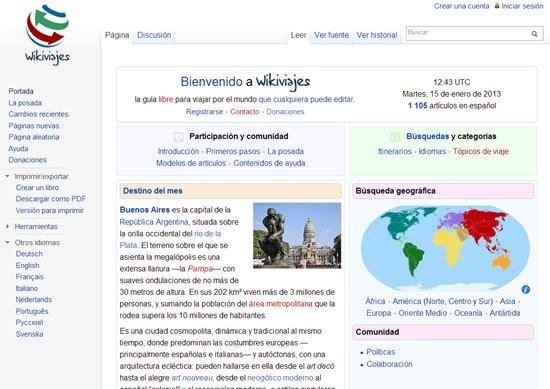Open Colaboración community link
The width and height of the screenshot is (550, 389).
click(x=389, y=364)
